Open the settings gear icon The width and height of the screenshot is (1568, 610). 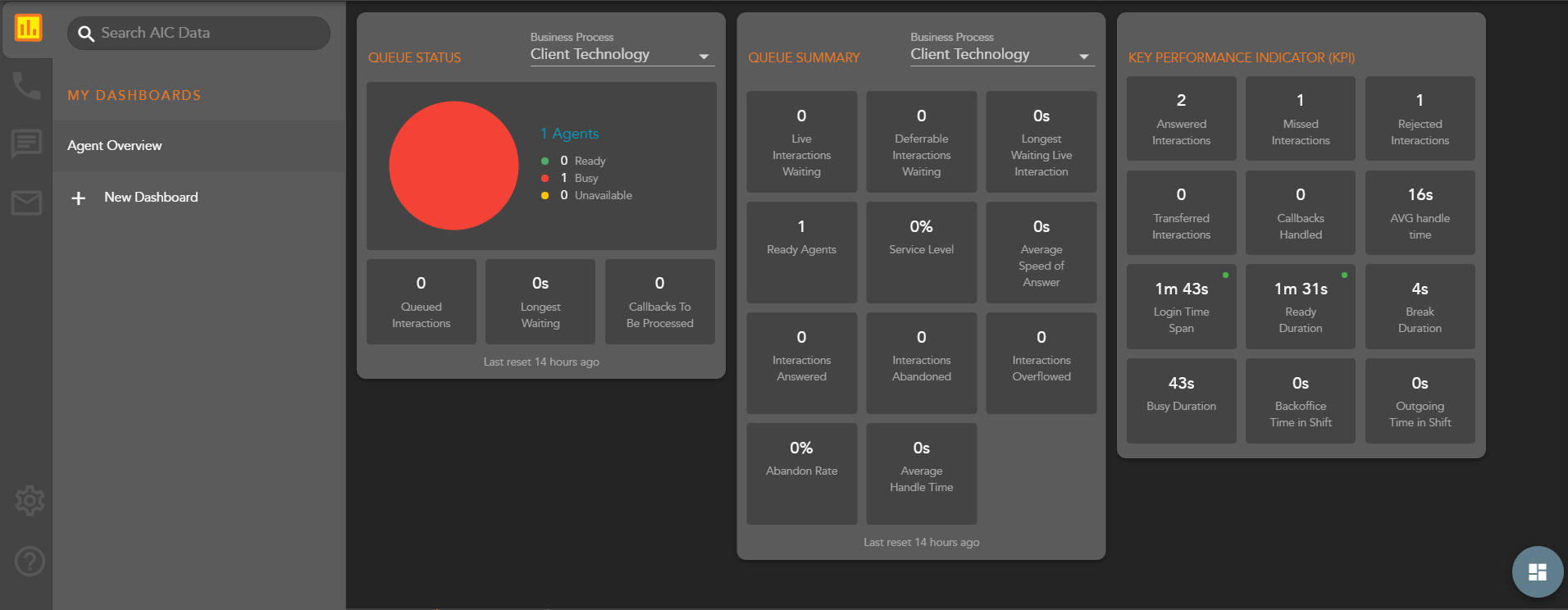[30, 500]
